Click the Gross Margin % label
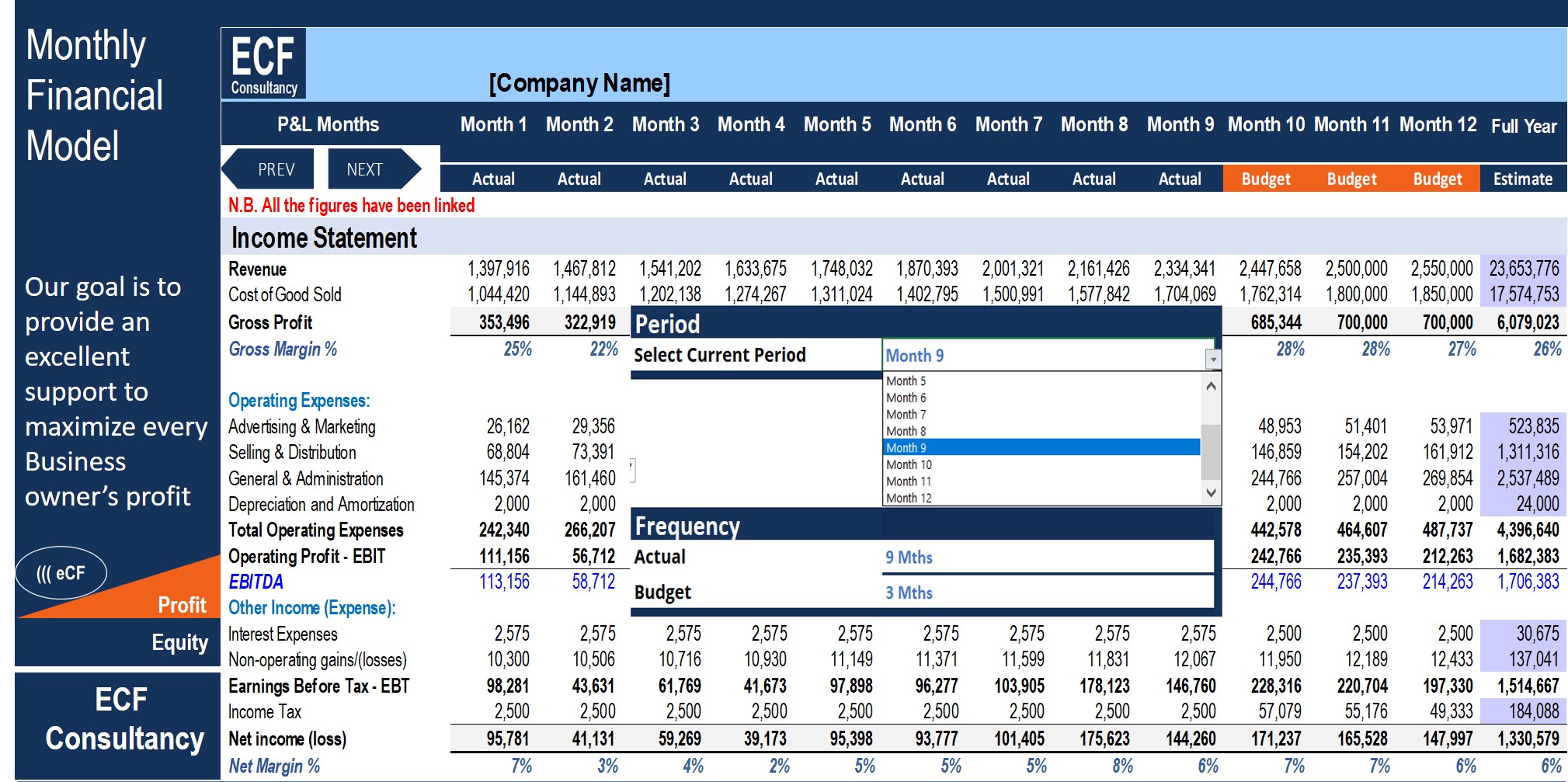1568x782 pixels. tap(283, 349)
